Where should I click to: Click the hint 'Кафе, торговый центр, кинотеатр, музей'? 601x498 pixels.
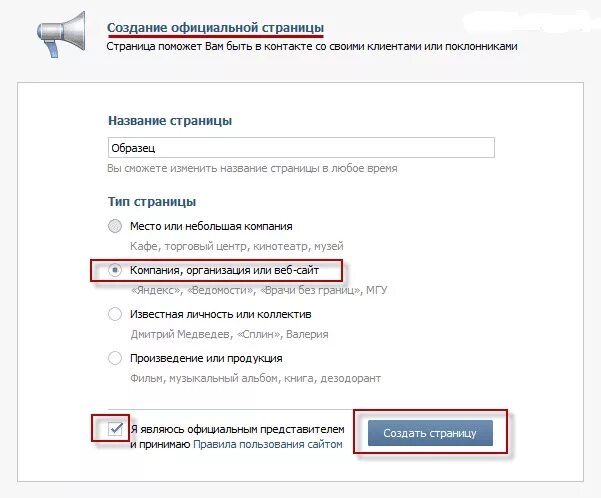click(x=237, y=246)
